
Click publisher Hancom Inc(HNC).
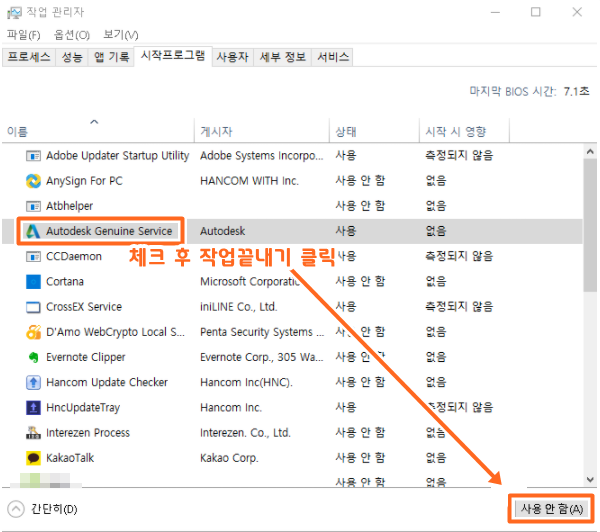pyautogui.click(x=246, y=382)
